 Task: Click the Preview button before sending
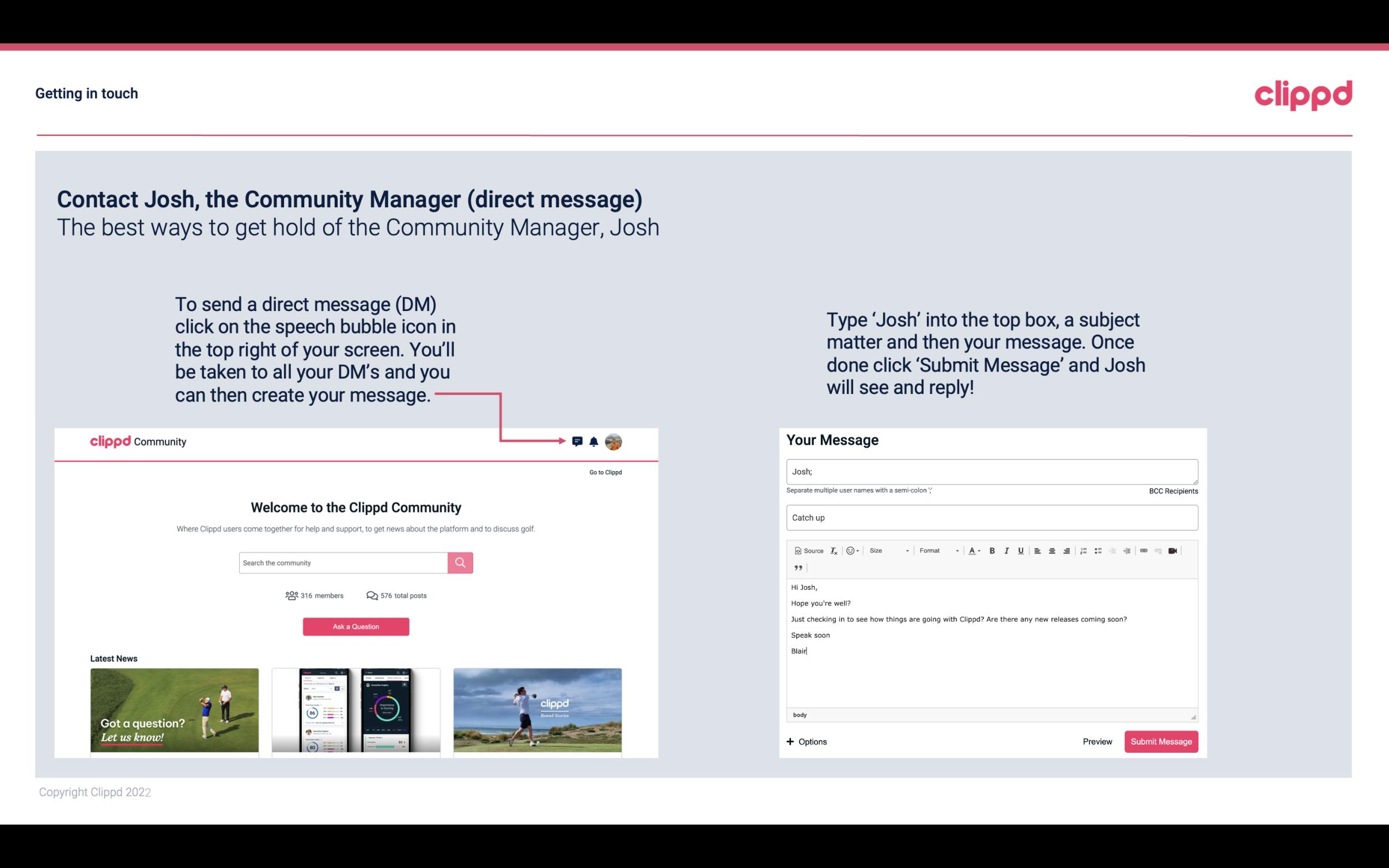pyautogui.click(x=1097, y=741)
